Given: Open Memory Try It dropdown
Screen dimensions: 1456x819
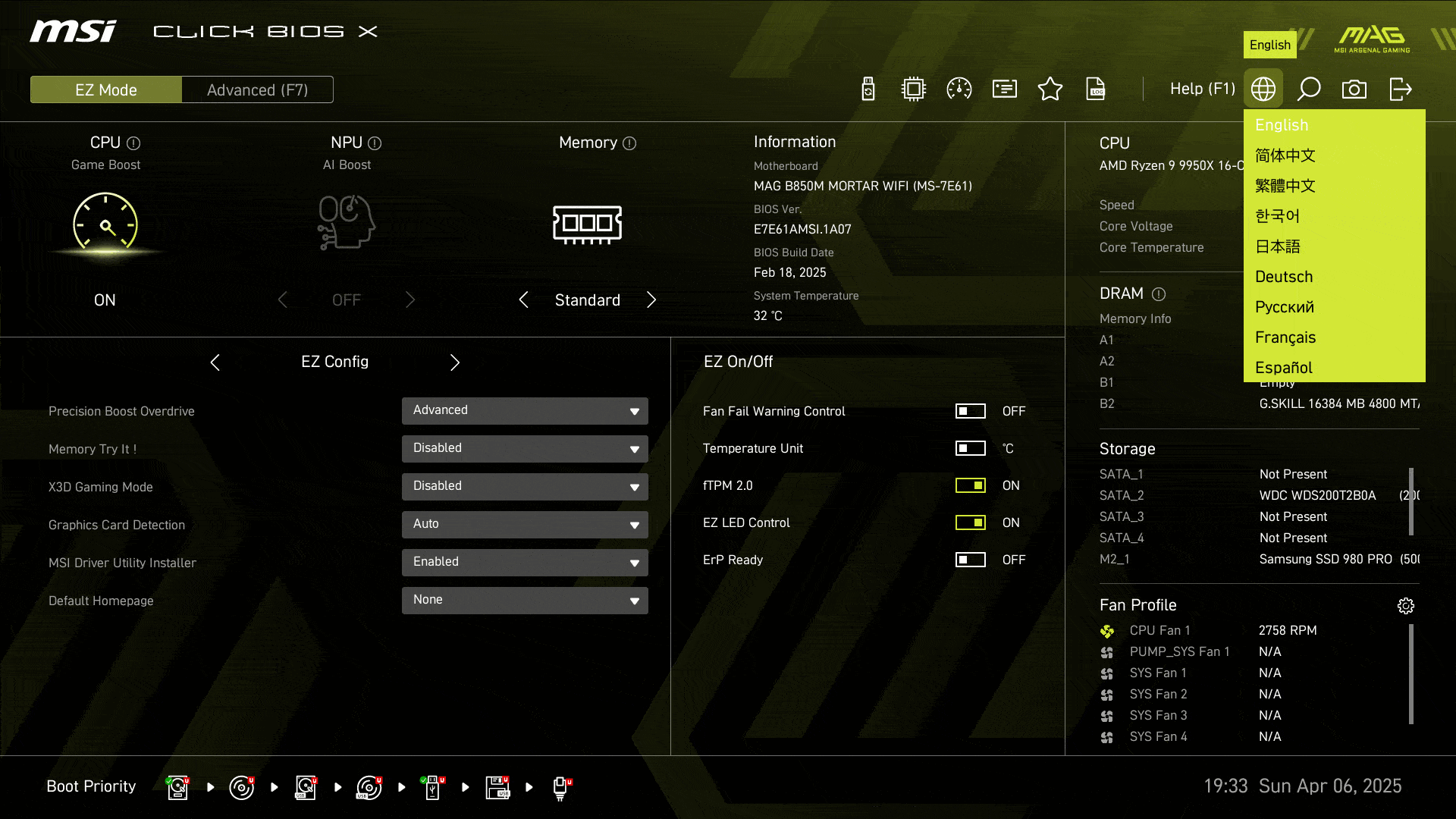Looking at the screenshot, I should (525, 449).
